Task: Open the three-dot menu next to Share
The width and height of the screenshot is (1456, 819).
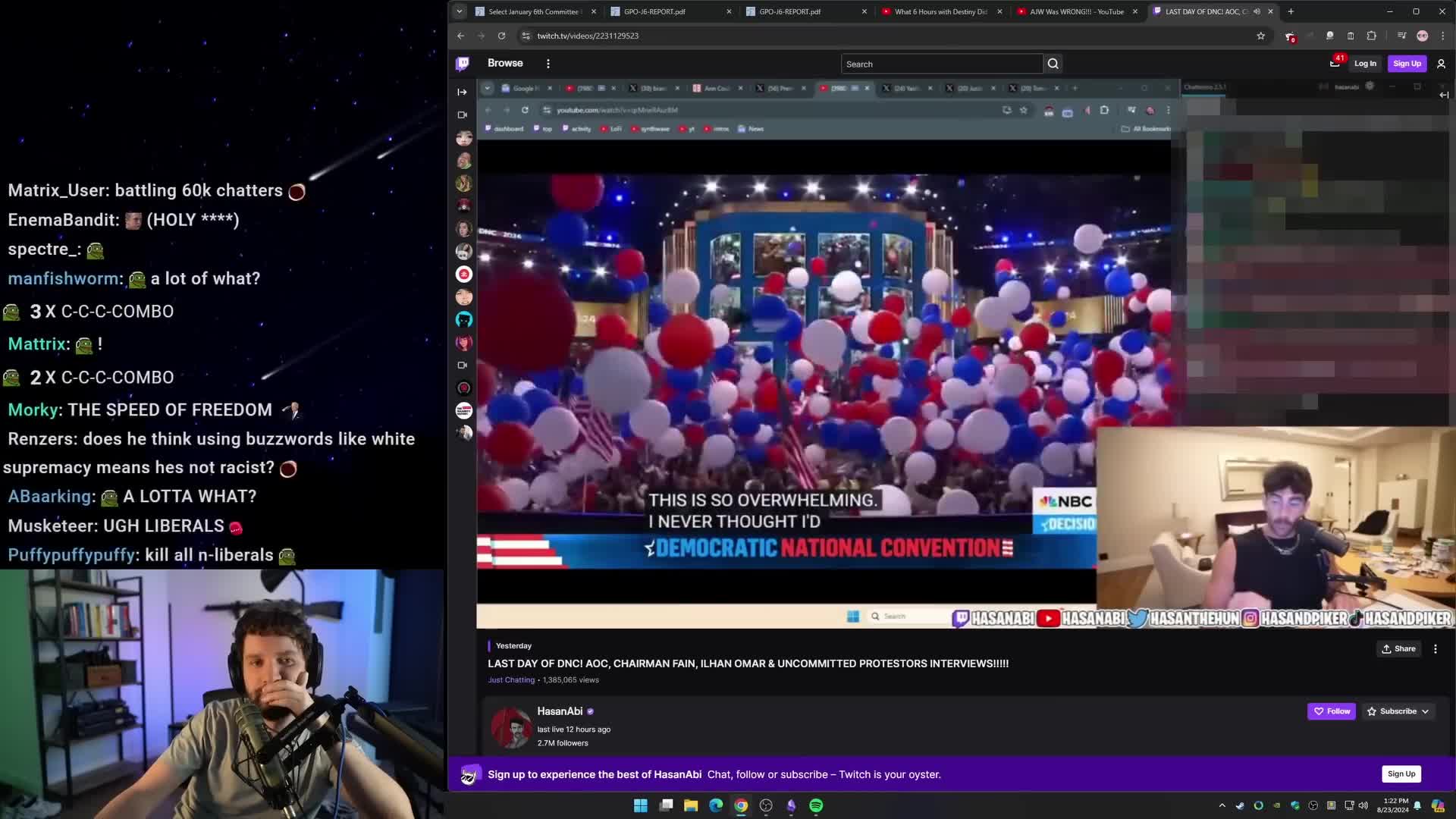Action: [1435, 649]
